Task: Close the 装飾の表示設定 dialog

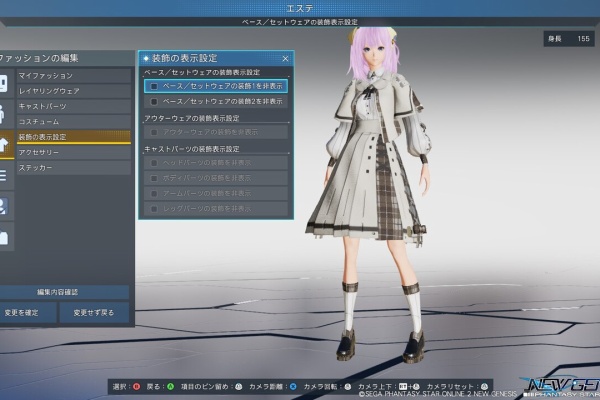Action: pyautogui.click(x=285, y=59)
